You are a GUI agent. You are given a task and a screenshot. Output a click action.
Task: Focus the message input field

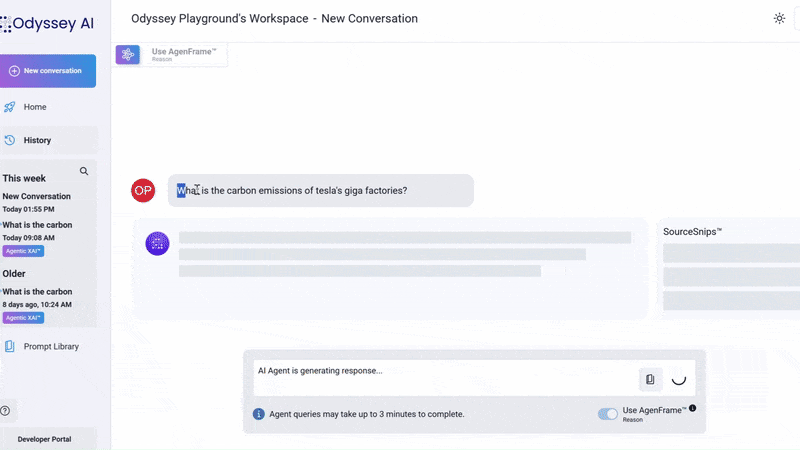pyautogui.click(x=444, y=378)
